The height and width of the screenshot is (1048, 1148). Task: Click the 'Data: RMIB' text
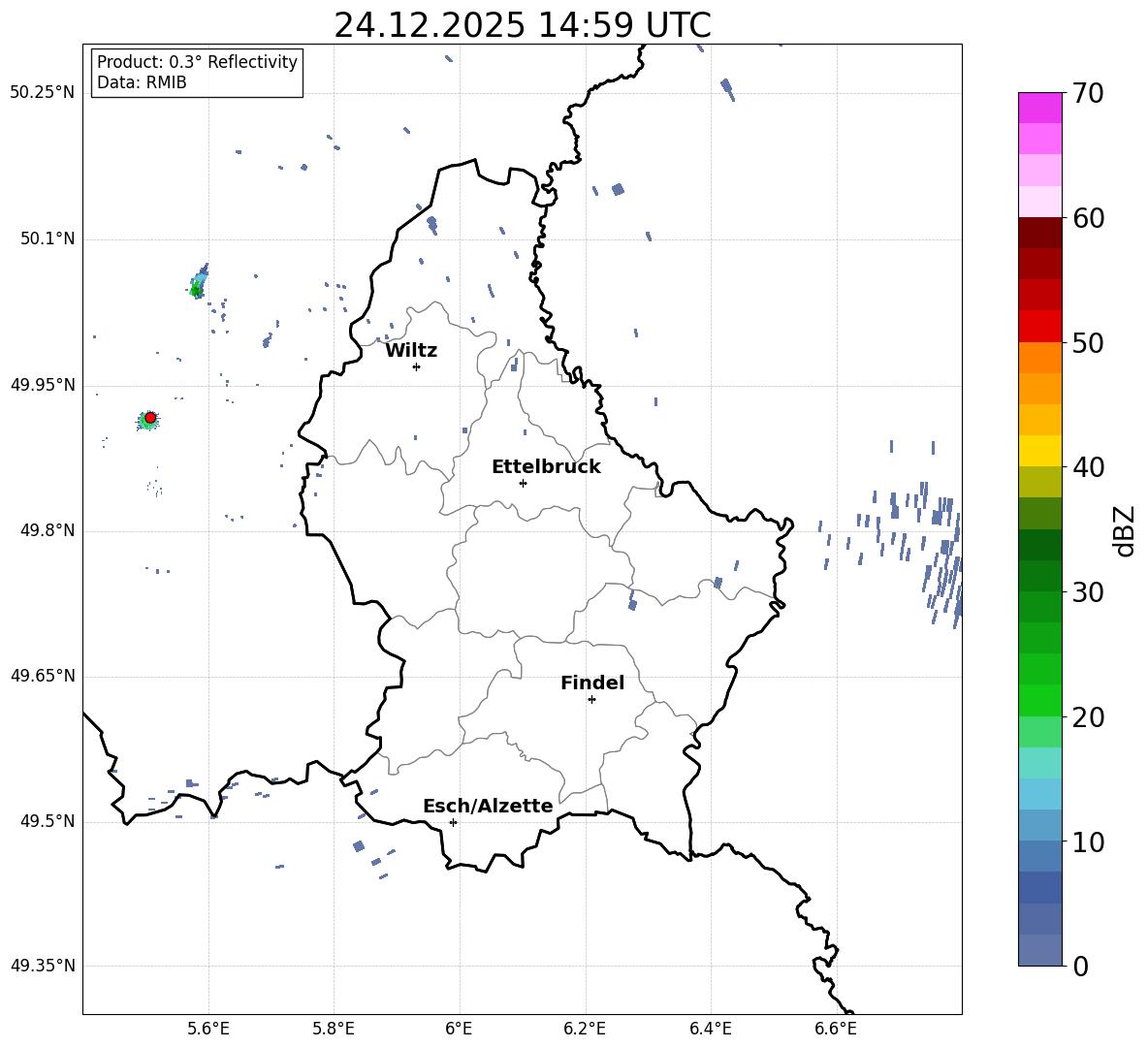coord(142,82)
